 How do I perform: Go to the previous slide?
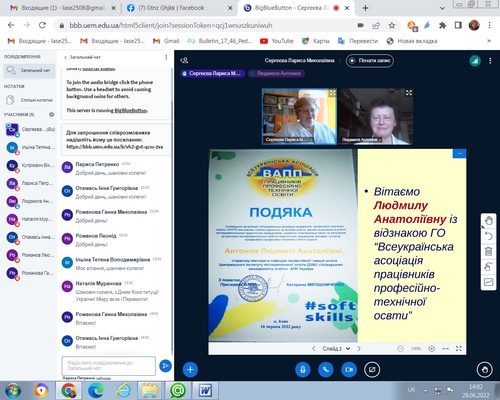(314, 348)
